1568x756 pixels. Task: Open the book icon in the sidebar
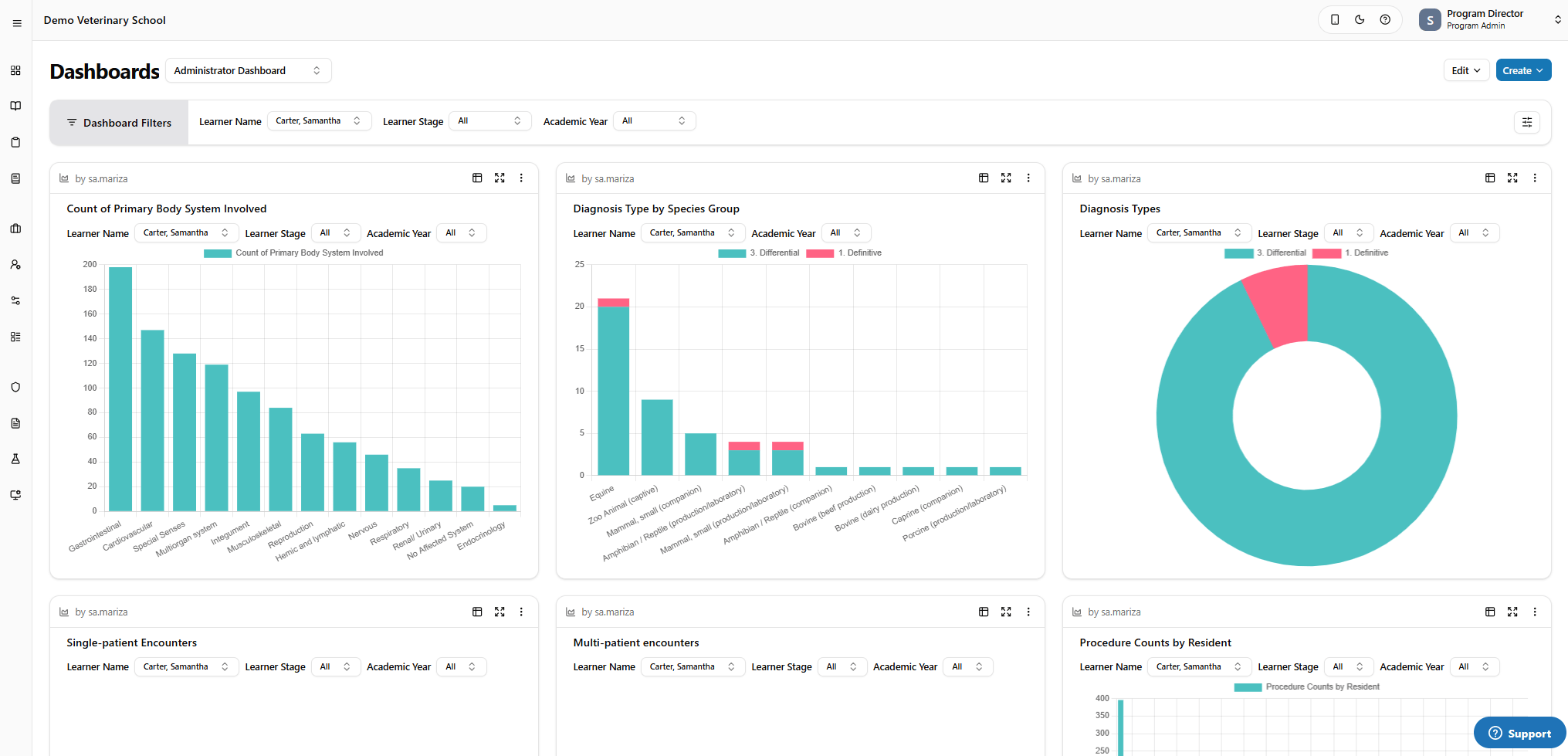[x=15, y=106]
